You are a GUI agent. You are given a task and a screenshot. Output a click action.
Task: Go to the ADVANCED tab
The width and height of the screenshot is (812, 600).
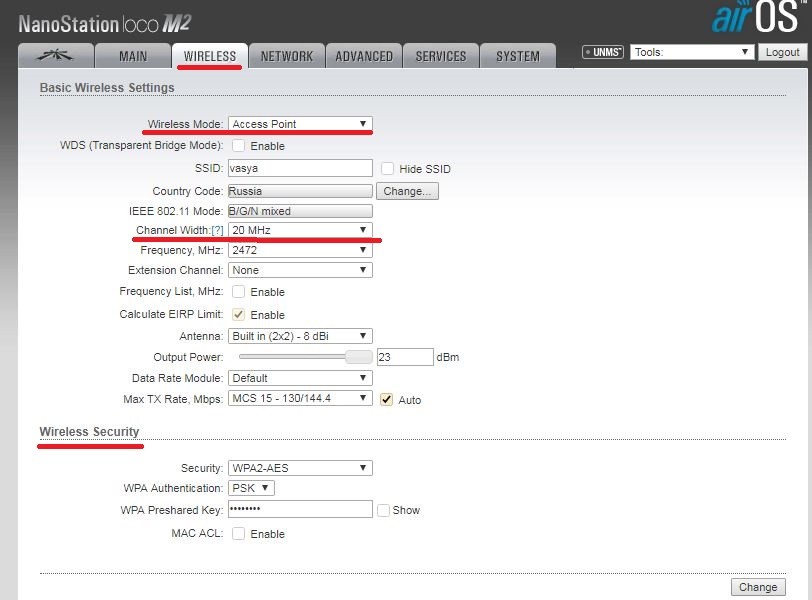click(x=364, y=57)
